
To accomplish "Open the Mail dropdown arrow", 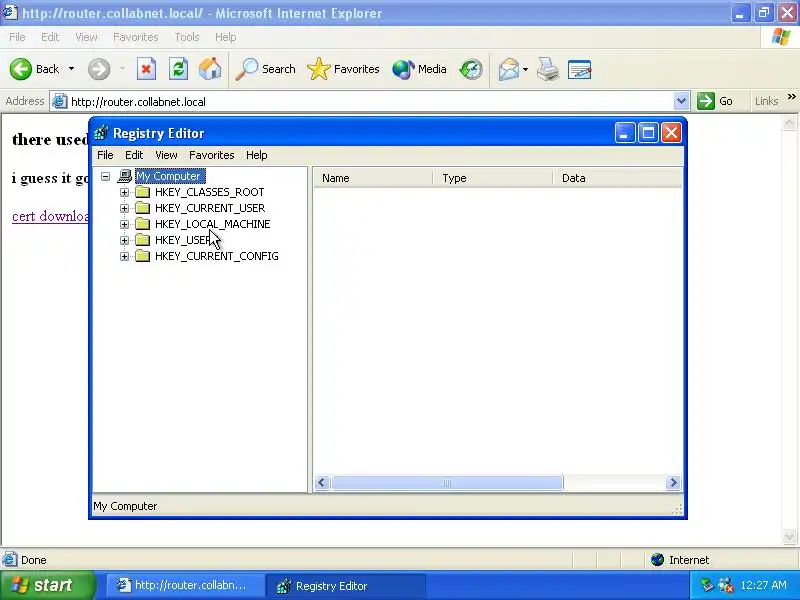I will [x=526, y=69].
